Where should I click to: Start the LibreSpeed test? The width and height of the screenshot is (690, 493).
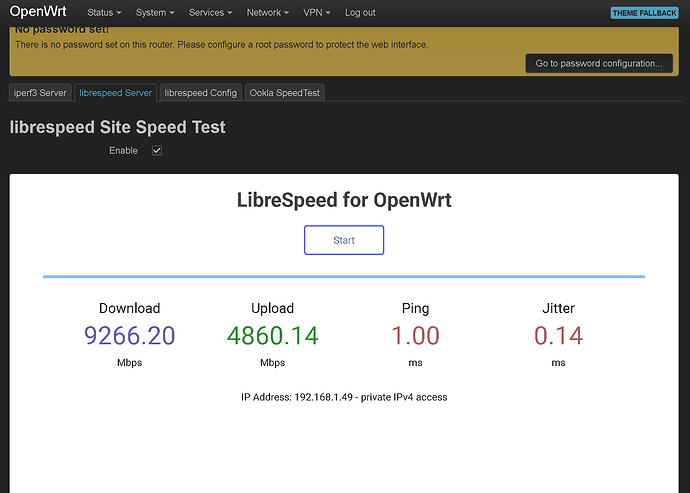tap(344, 240)
